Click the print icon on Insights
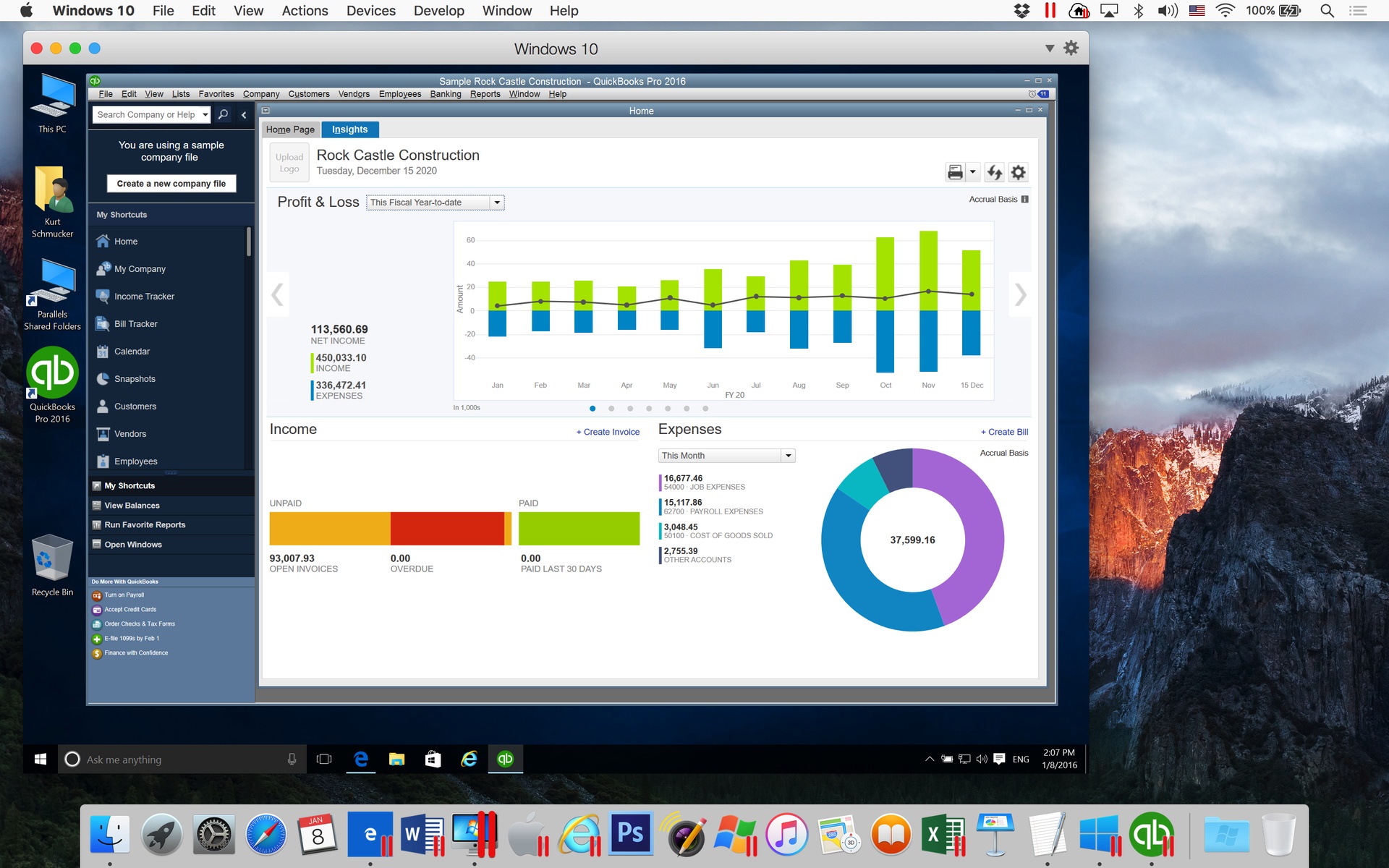 (x=955, y=172)
